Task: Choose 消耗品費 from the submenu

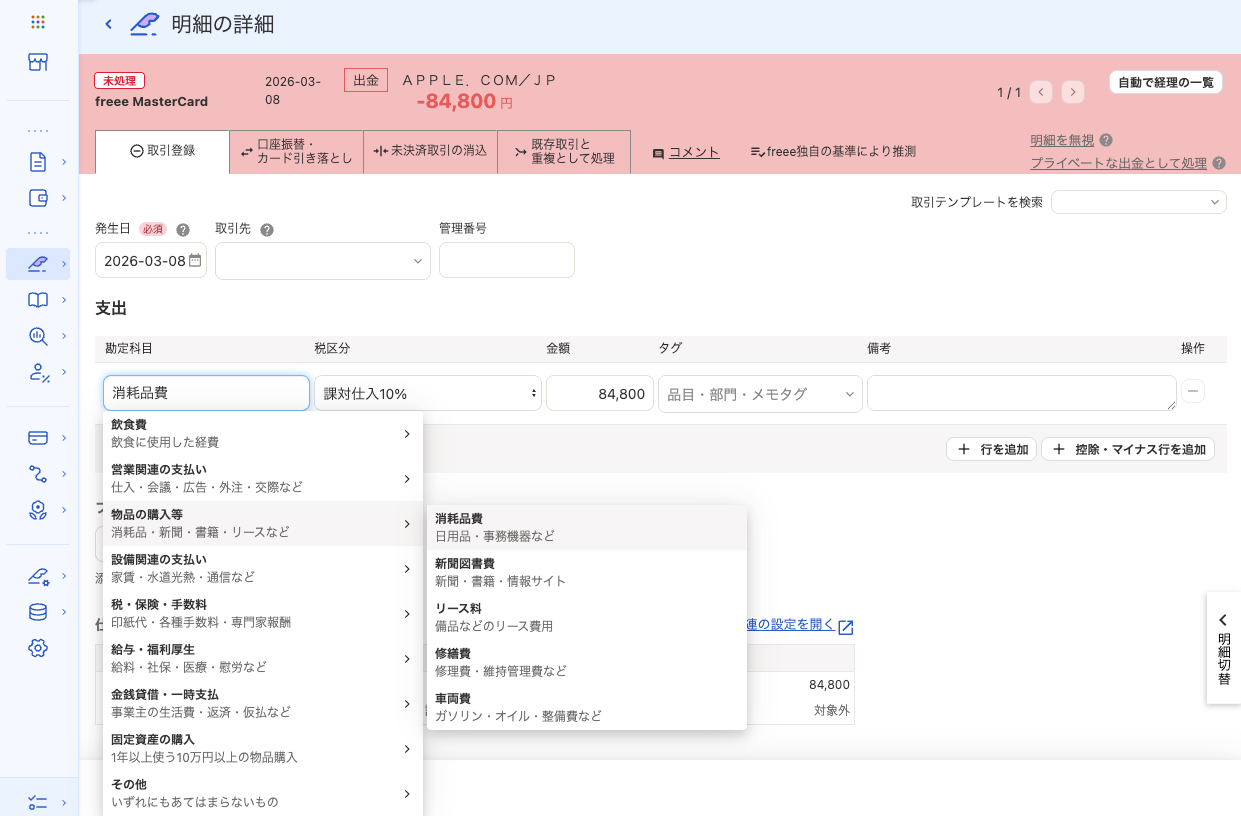Action: [x=587, y=528]
